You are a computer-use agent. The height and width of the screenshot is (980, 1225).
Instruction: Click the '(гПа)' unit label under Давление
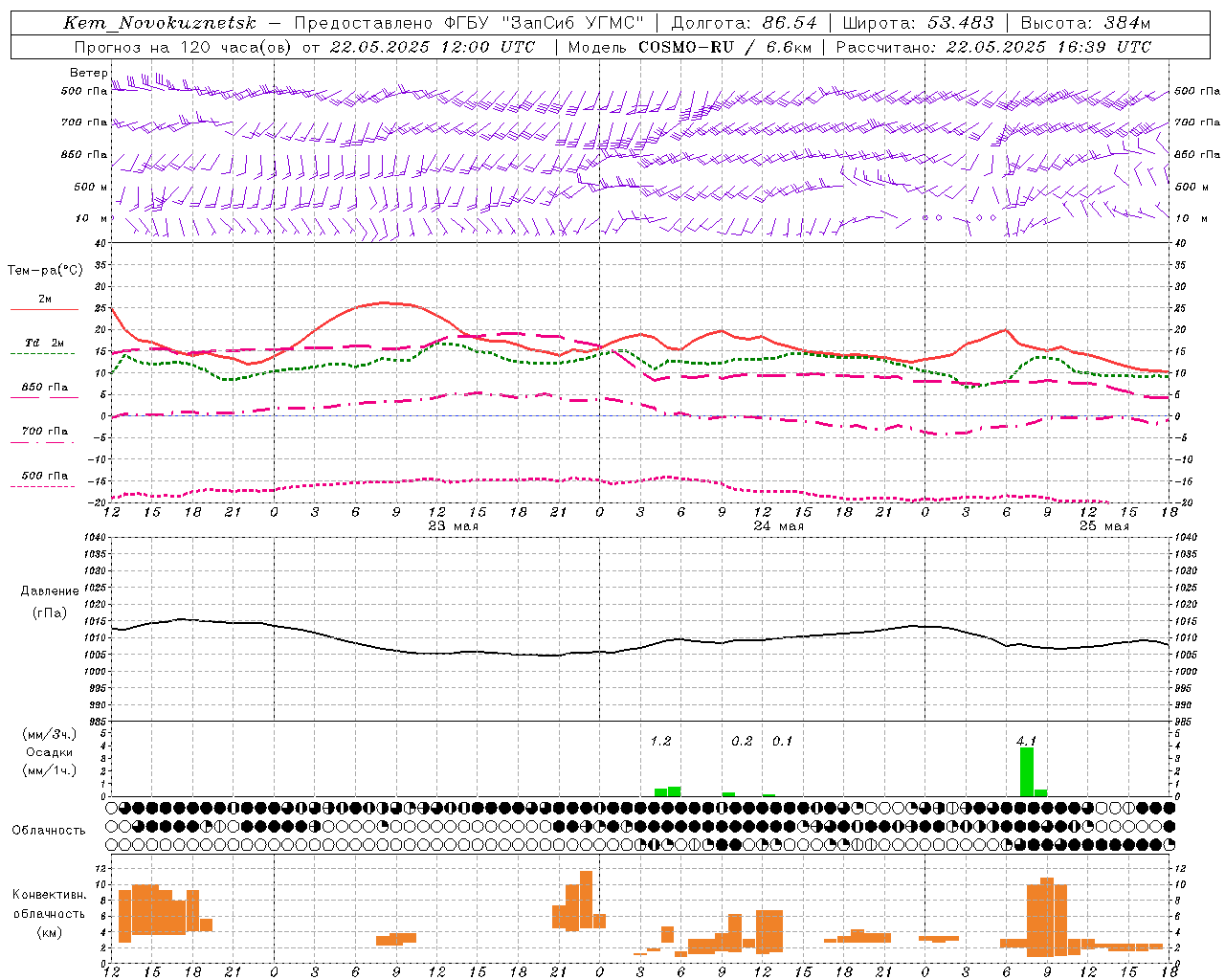click(50, 612)
